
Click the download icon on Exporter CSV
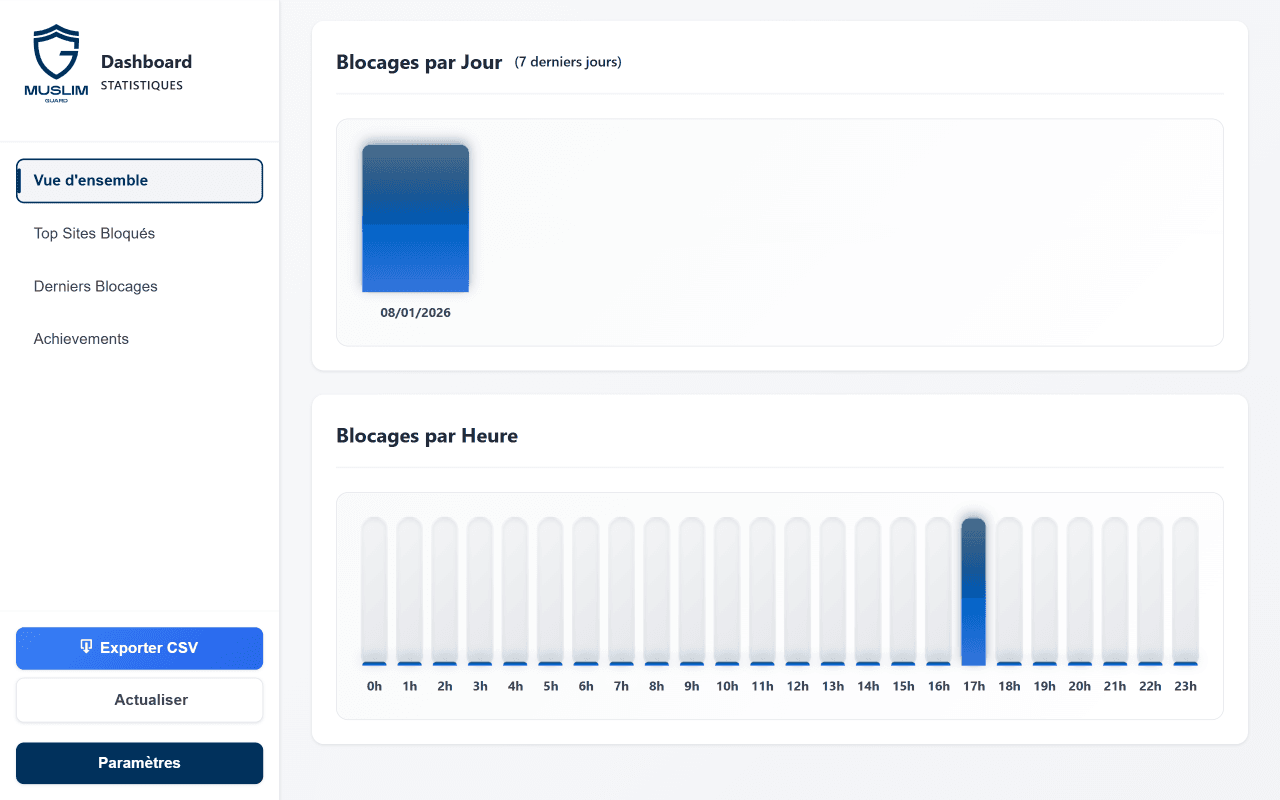(87, 647)
